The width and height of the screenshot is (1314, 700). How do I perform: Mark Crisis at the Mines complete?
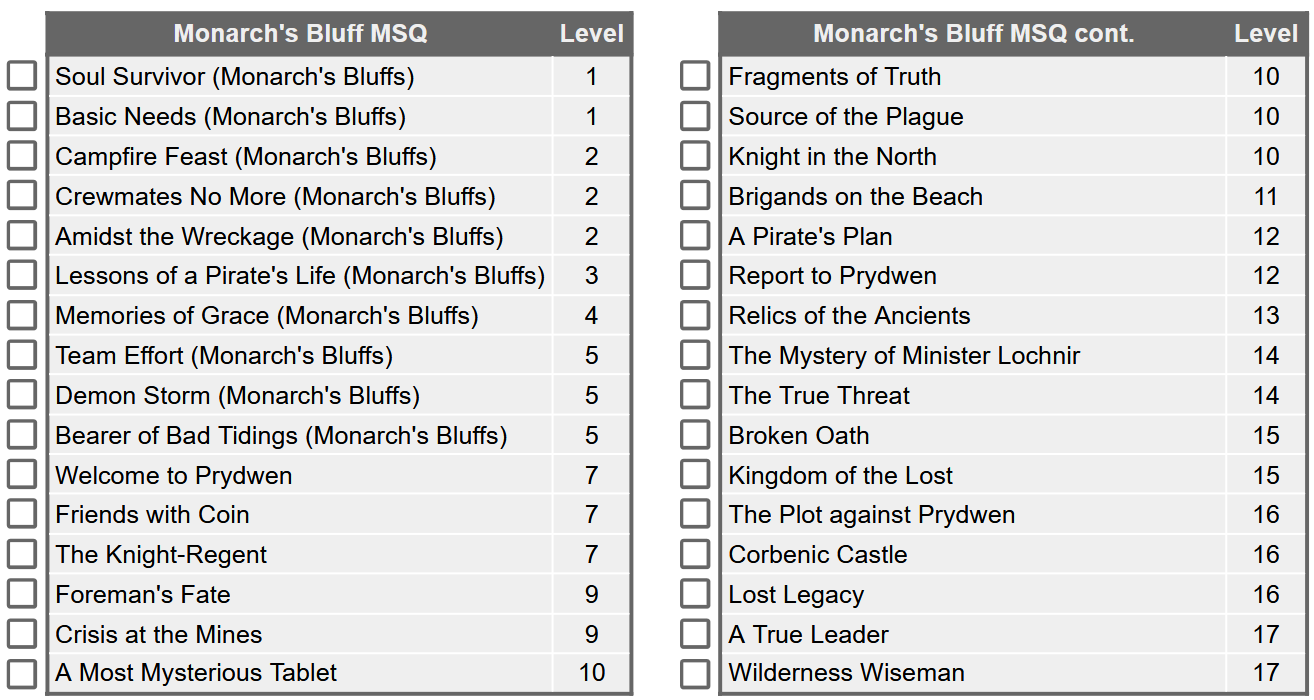(x=21, y=633)
